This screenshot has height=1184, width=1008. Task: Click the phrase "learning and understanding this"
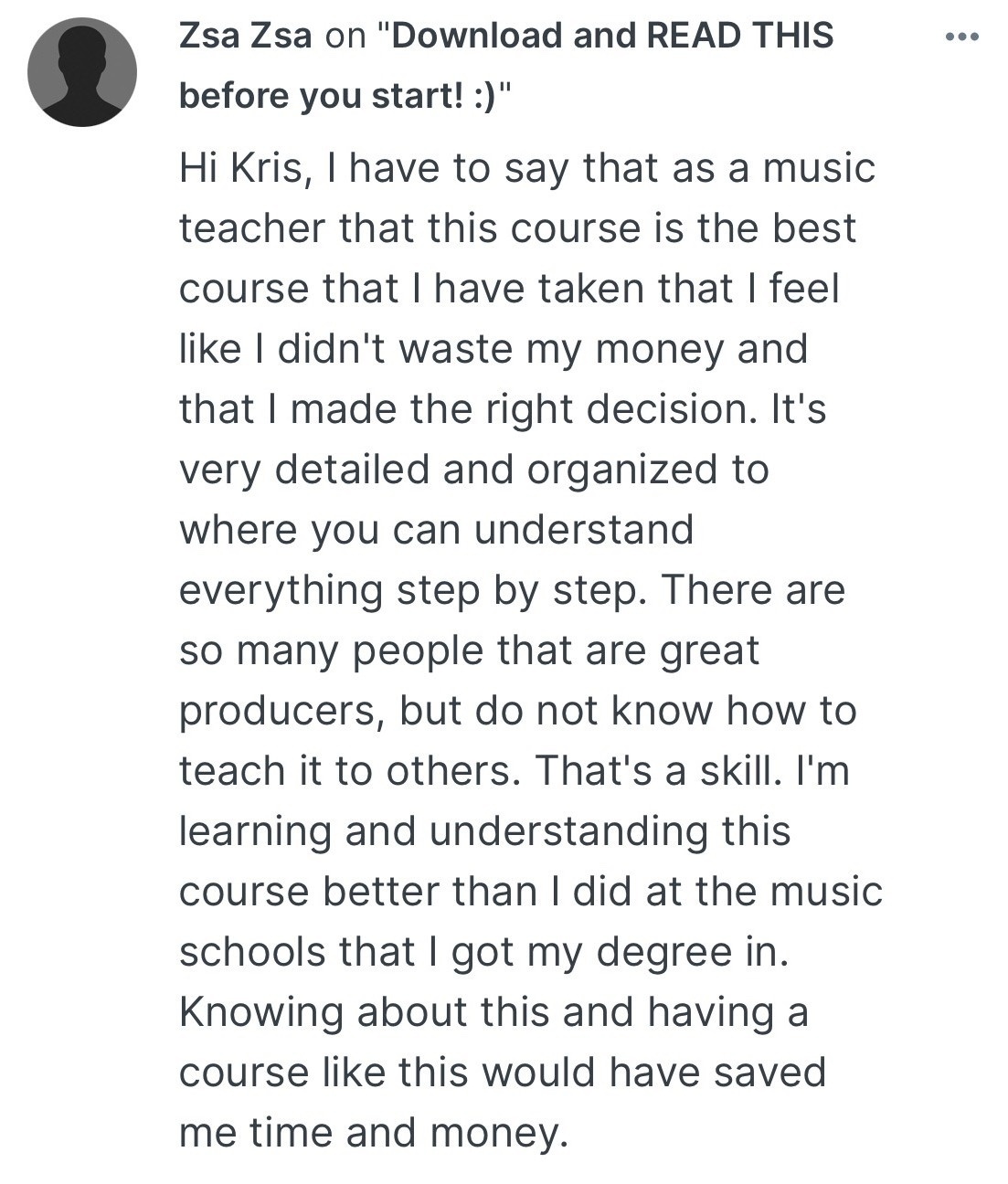click(484, 831)
